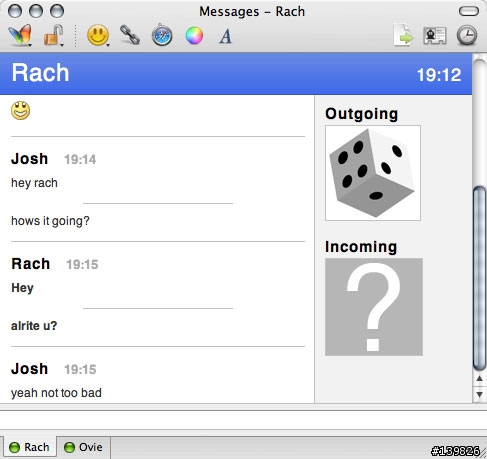487x459 pixels.
Task: Click the chat scrollbar thumb
Action: click(480, 278)
